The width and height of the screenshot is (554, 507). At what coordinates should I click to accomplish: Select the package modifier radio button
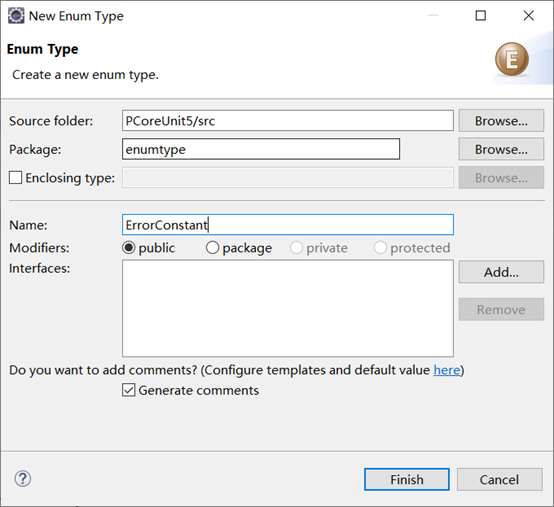pyautogui.click(x=212, y=248)
